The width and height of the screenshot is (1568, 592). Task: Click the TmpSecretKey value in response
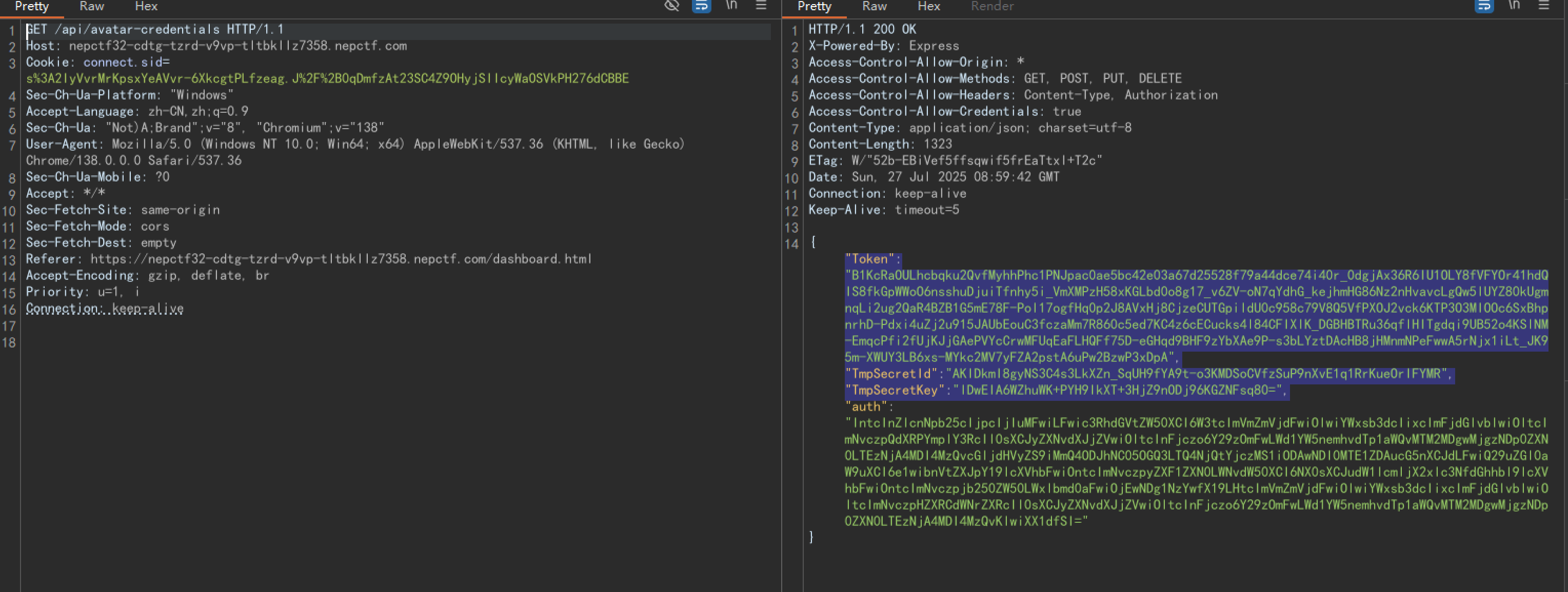pyautogui.click(x=1119, y=391)
